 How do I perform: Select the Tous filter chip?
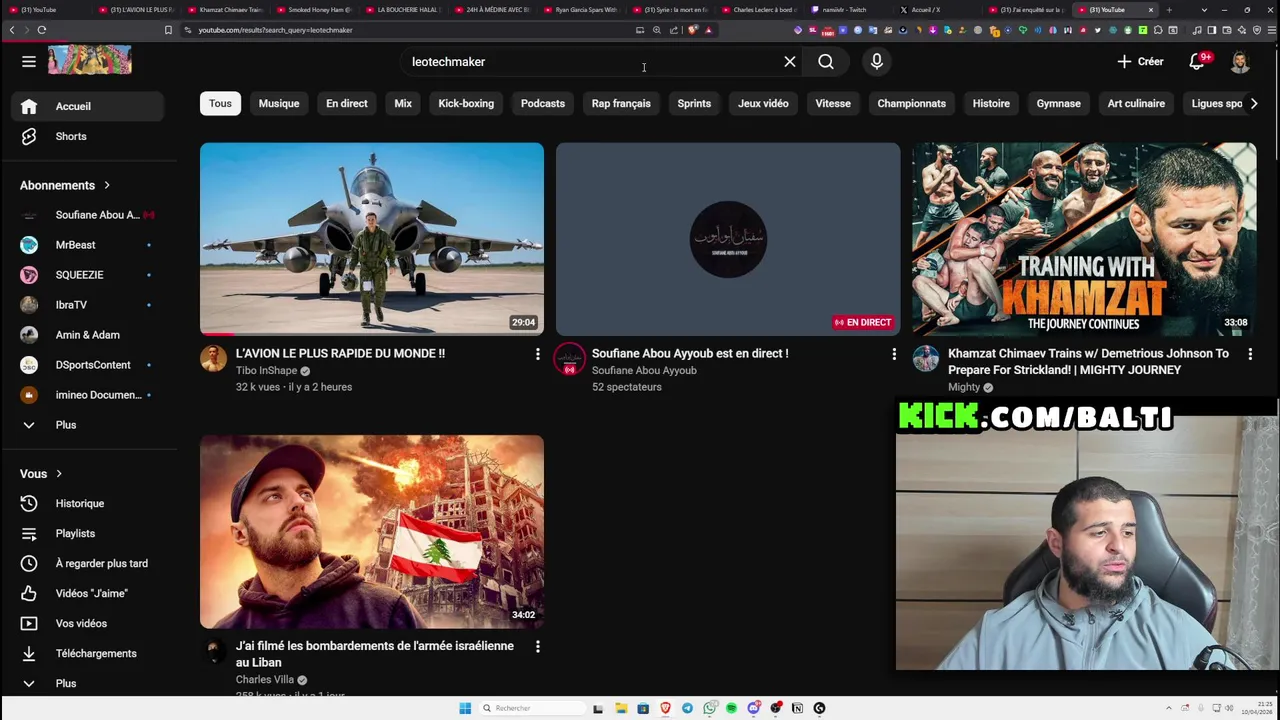pyautogui.click(x=220, y=103)
